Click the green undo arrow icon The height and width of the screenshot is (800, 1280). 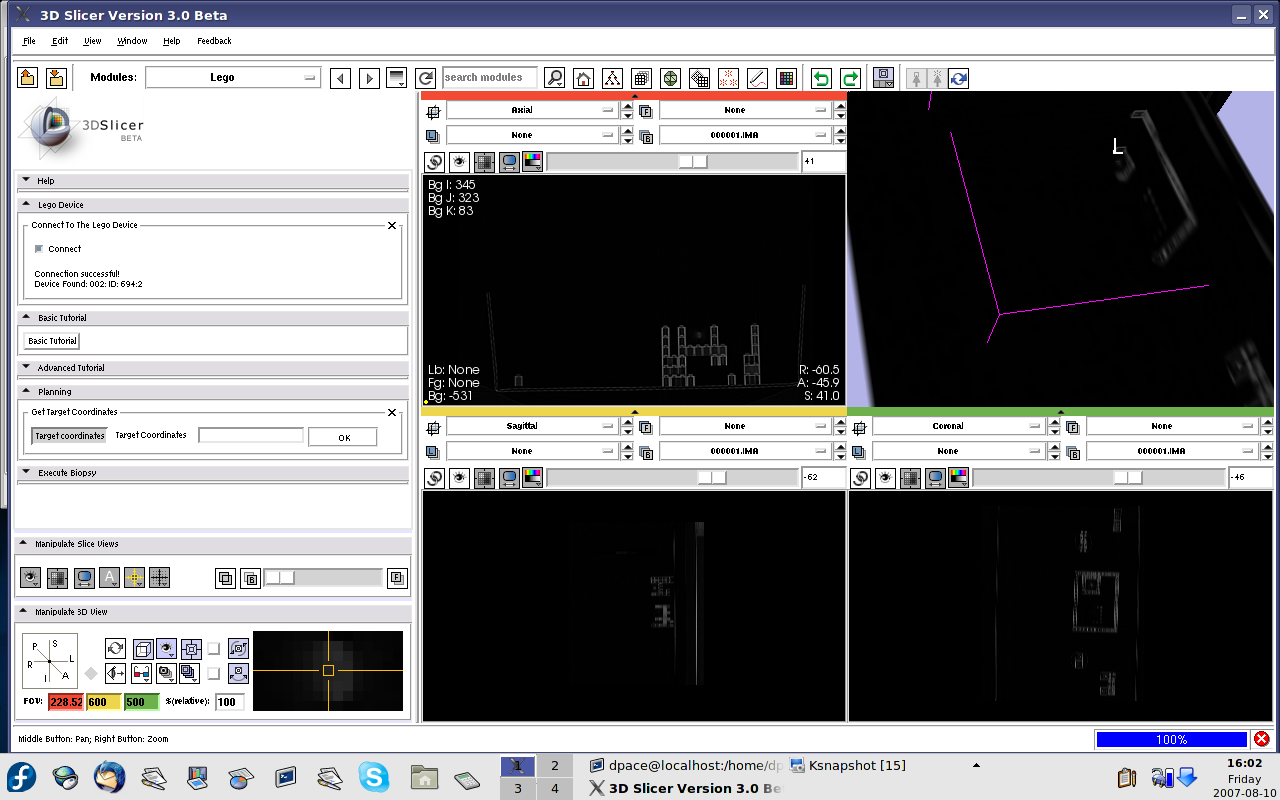821,78
